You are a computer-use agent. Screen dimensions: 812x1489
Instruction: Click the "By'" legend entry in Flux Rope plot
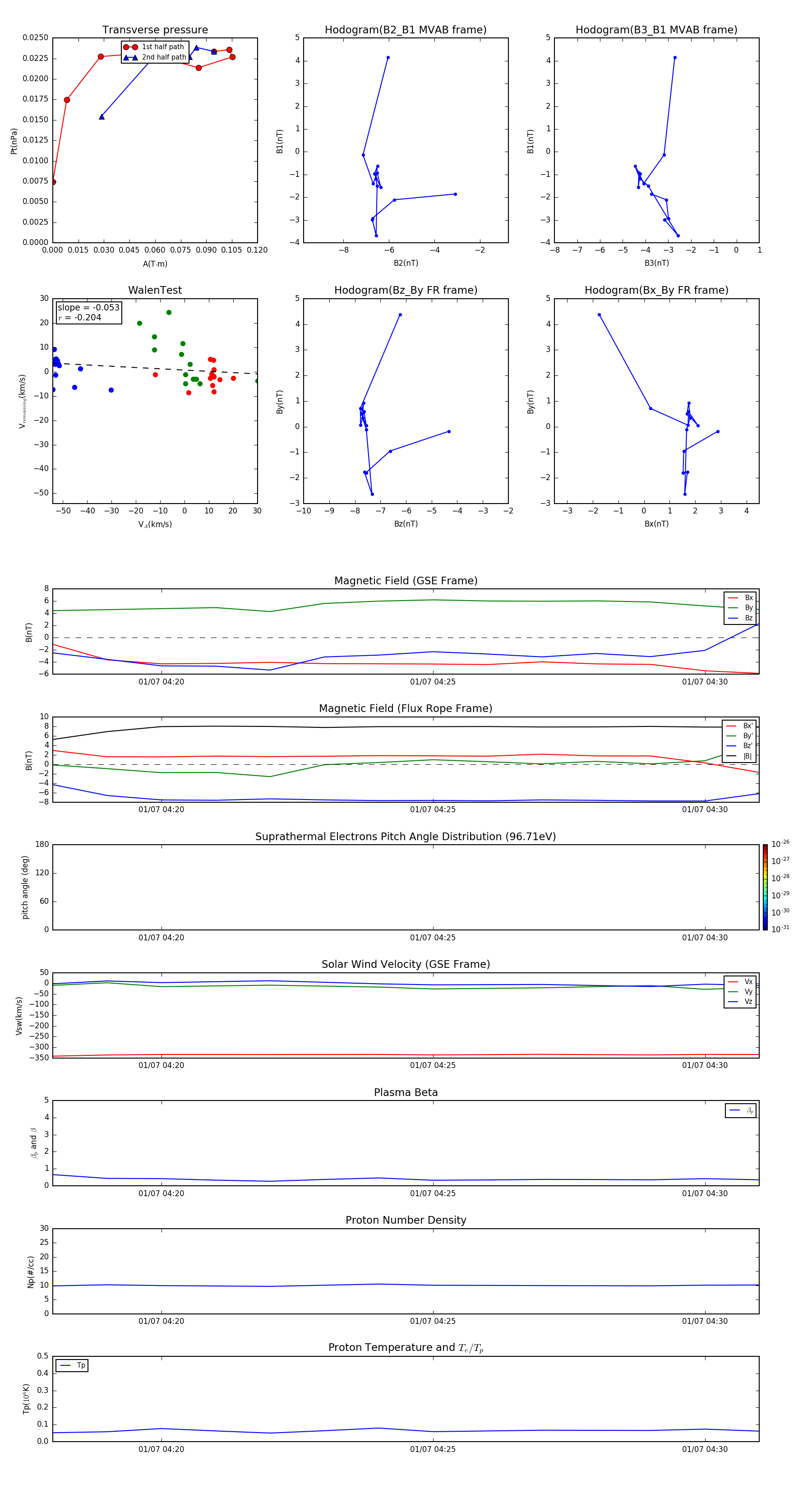pos(739,736)
